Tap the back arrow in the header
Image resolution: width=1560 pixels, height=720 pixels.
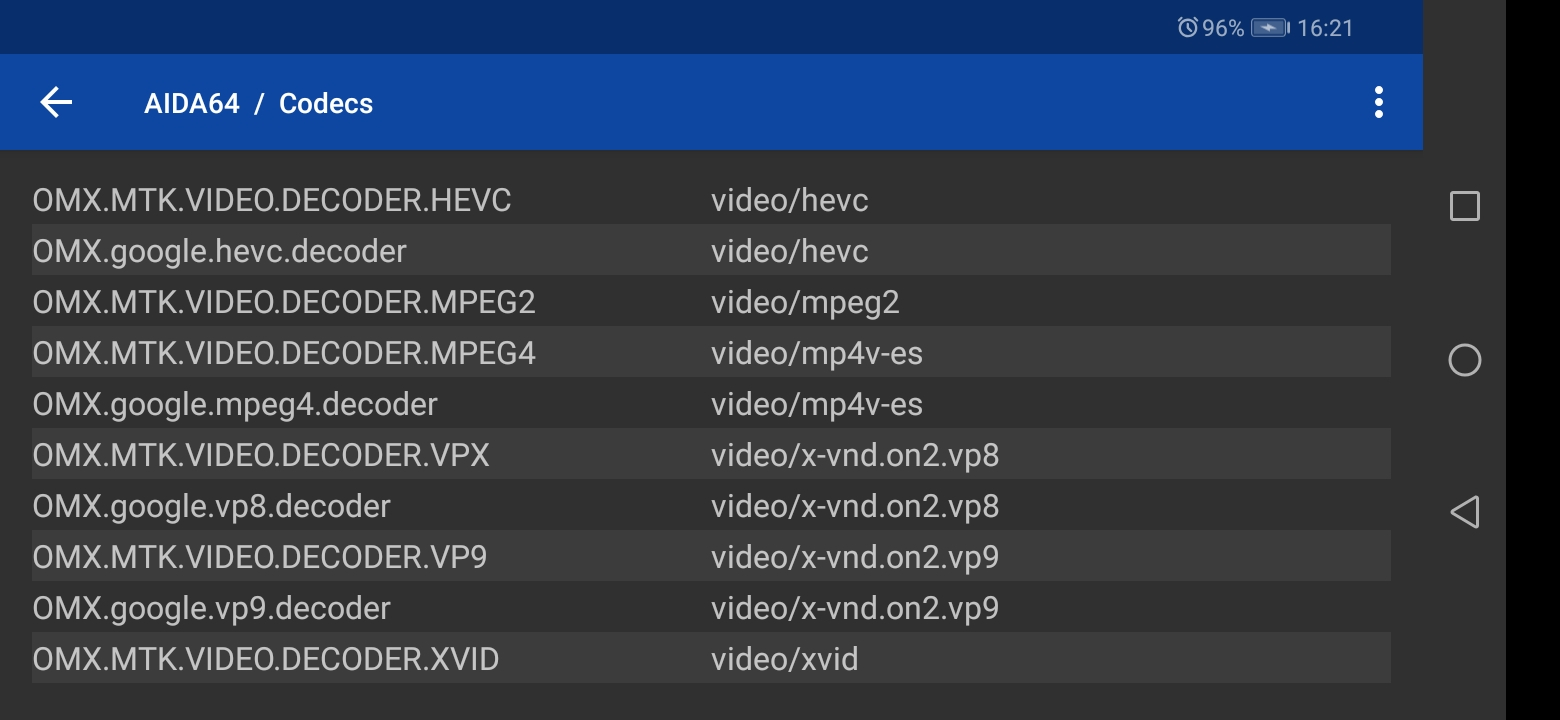coord(56,102)
